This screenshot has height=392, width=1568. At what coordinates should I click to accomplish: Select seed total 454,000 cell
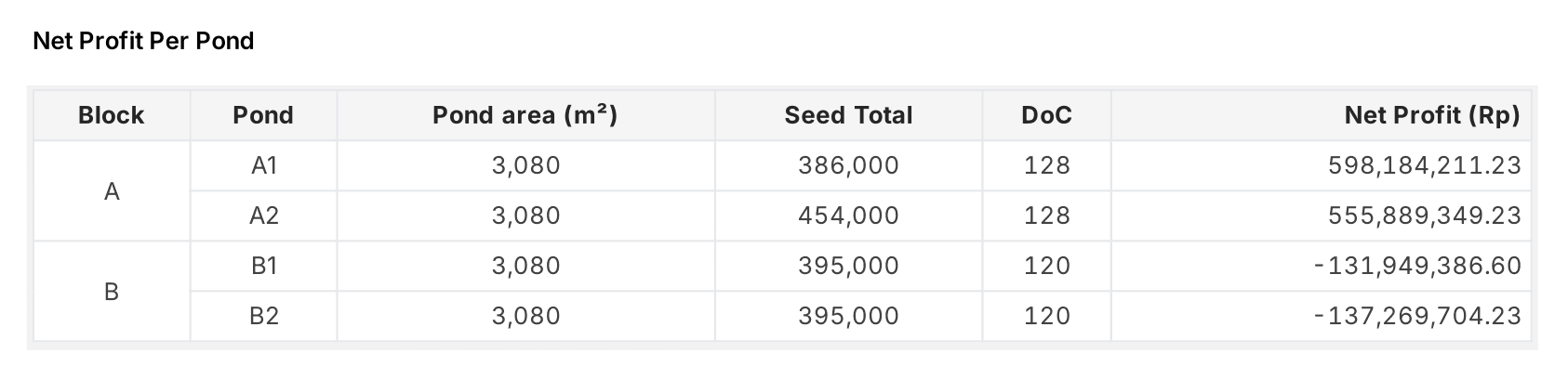[x=848, y=216]
